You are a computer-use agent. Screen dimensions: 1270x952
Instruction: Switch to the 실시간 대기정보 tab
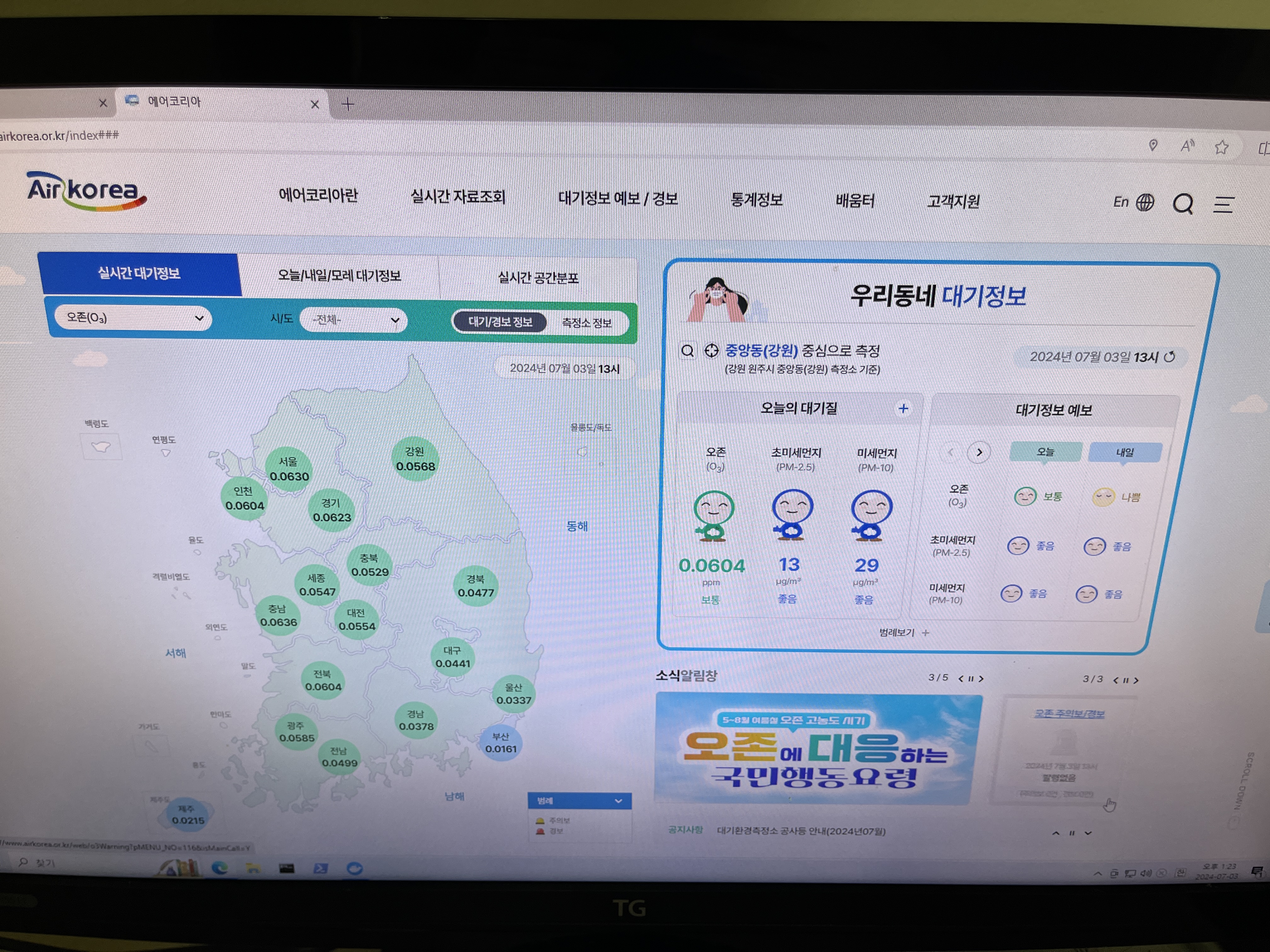click(x=139, y=274)
